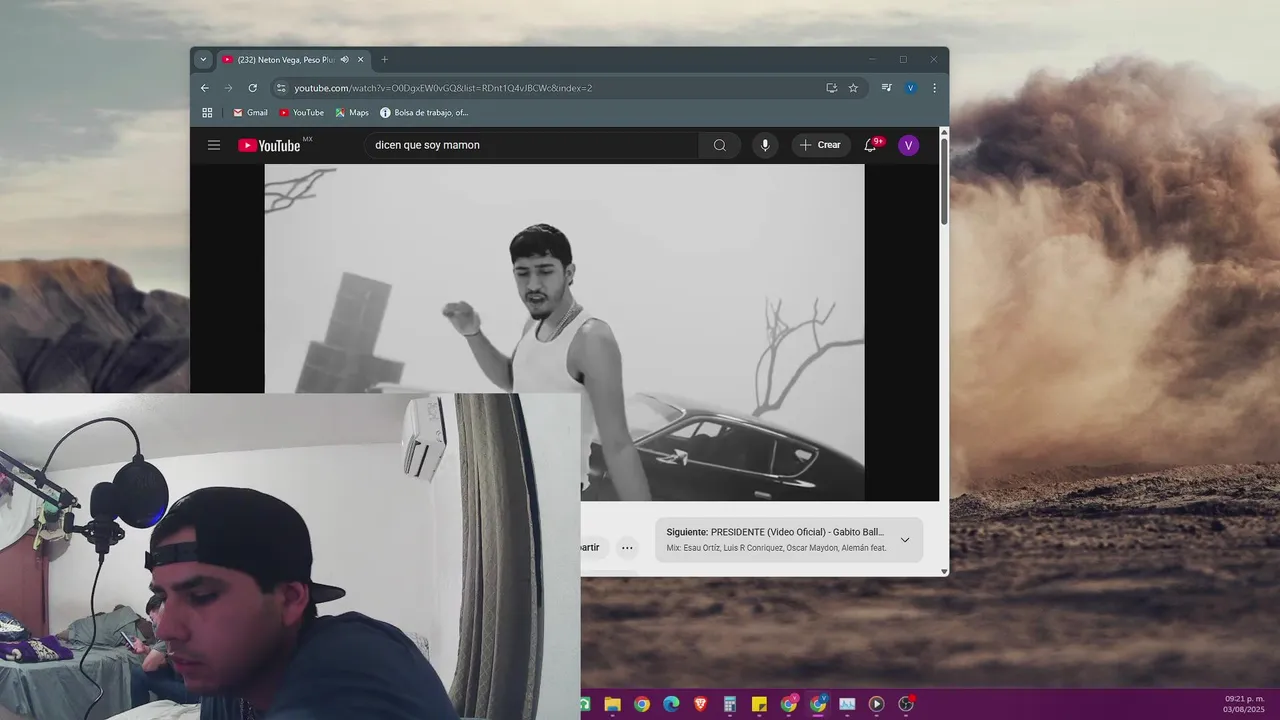Reload the YouTube page
The width and height of the screenshot is (1280, 720).
point(252,88)
